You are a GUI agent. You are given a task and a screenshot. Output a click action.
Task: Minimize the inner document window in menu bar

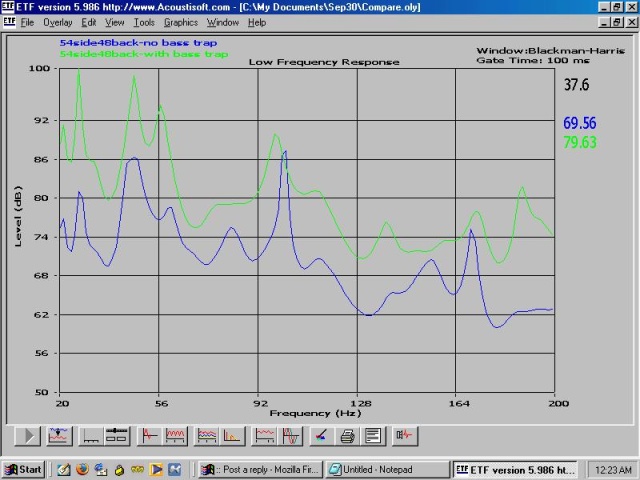pos(604,22)
